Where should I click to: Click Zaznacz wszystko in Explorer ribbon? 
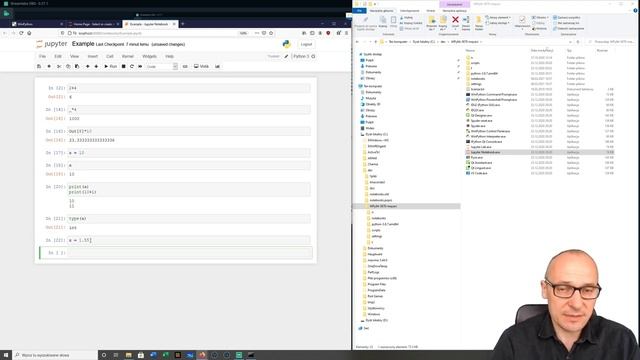567,18
